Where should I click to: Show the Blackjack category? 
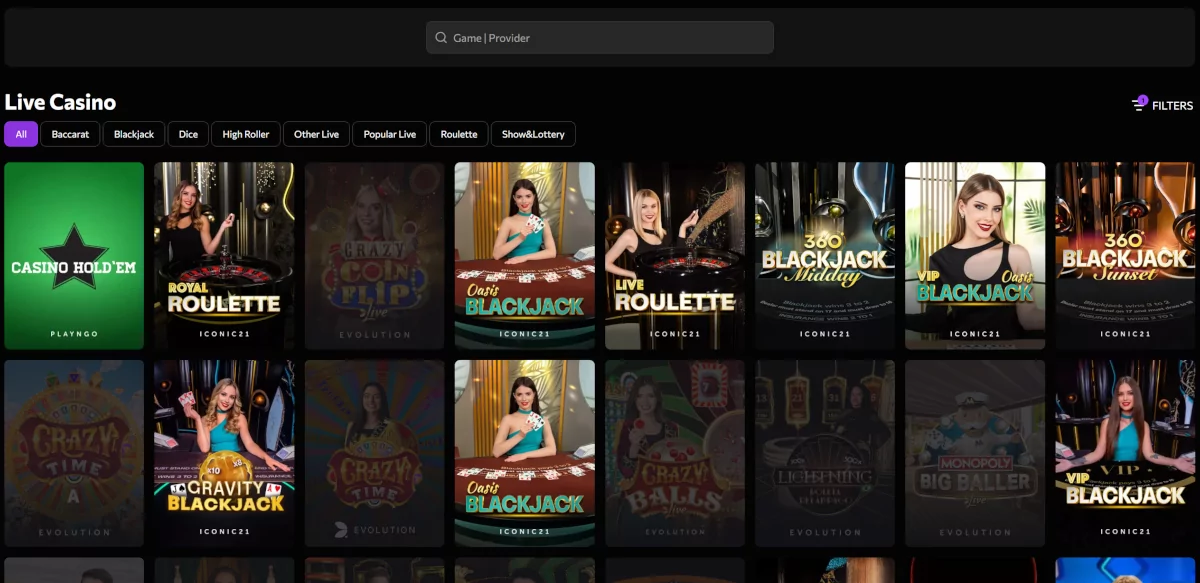134,134
